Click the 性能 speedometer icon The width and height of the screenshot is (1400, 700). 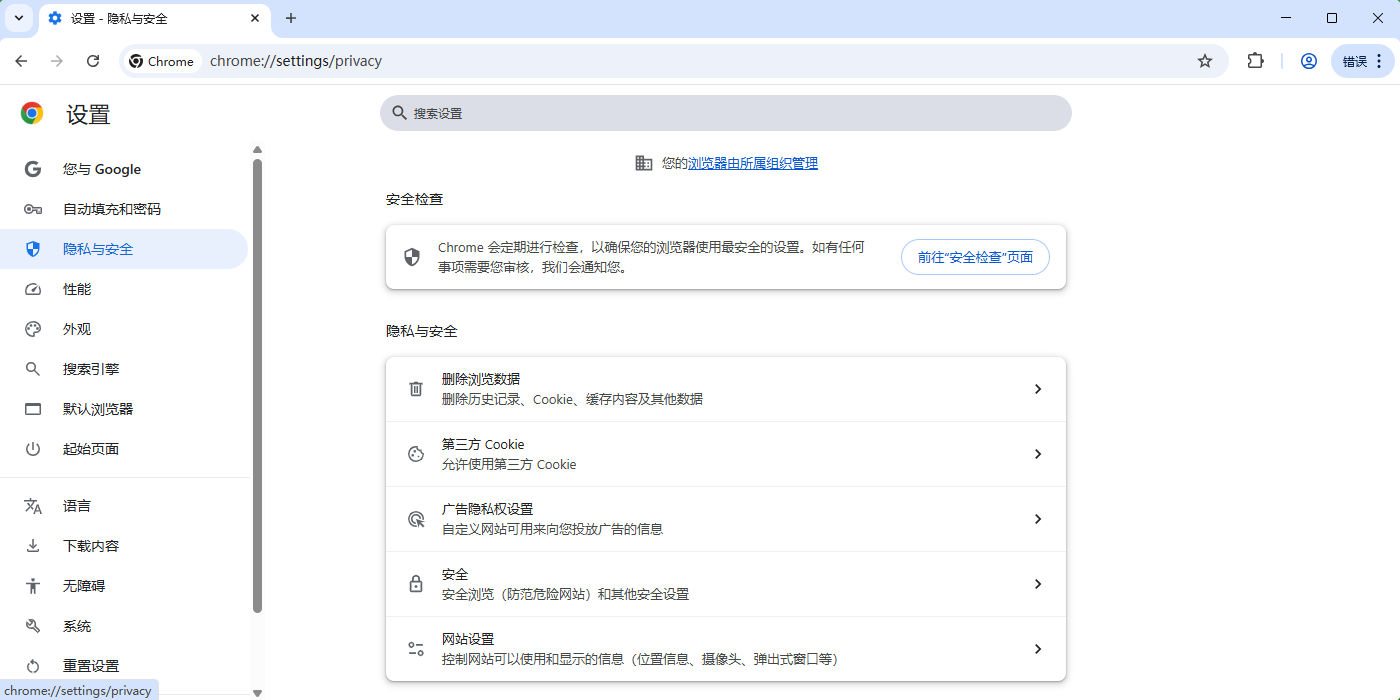[x=33, y=289]
